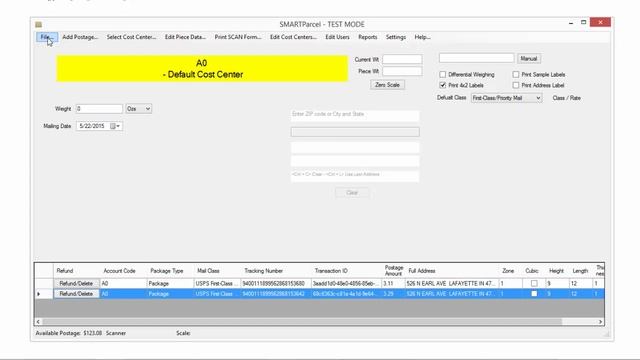Click the Tracking Number column header

click(x=263, y=271)
